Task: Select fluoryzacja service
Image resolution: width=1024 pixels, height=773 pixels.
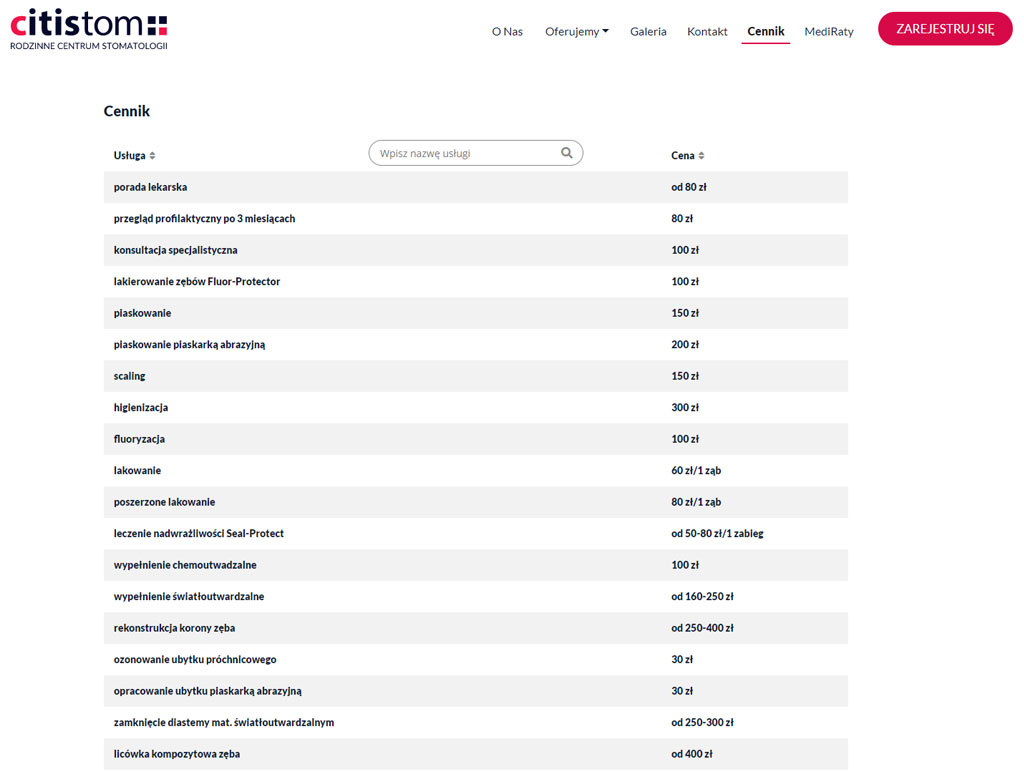Action: (x=139, y=439)
